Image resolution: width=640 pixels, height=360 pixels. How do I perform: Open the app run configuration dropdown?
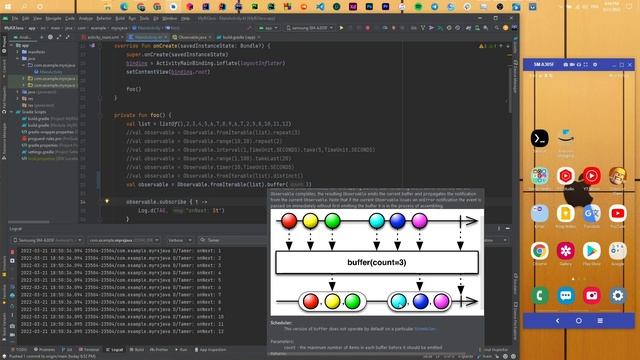[x=269, y=28]
